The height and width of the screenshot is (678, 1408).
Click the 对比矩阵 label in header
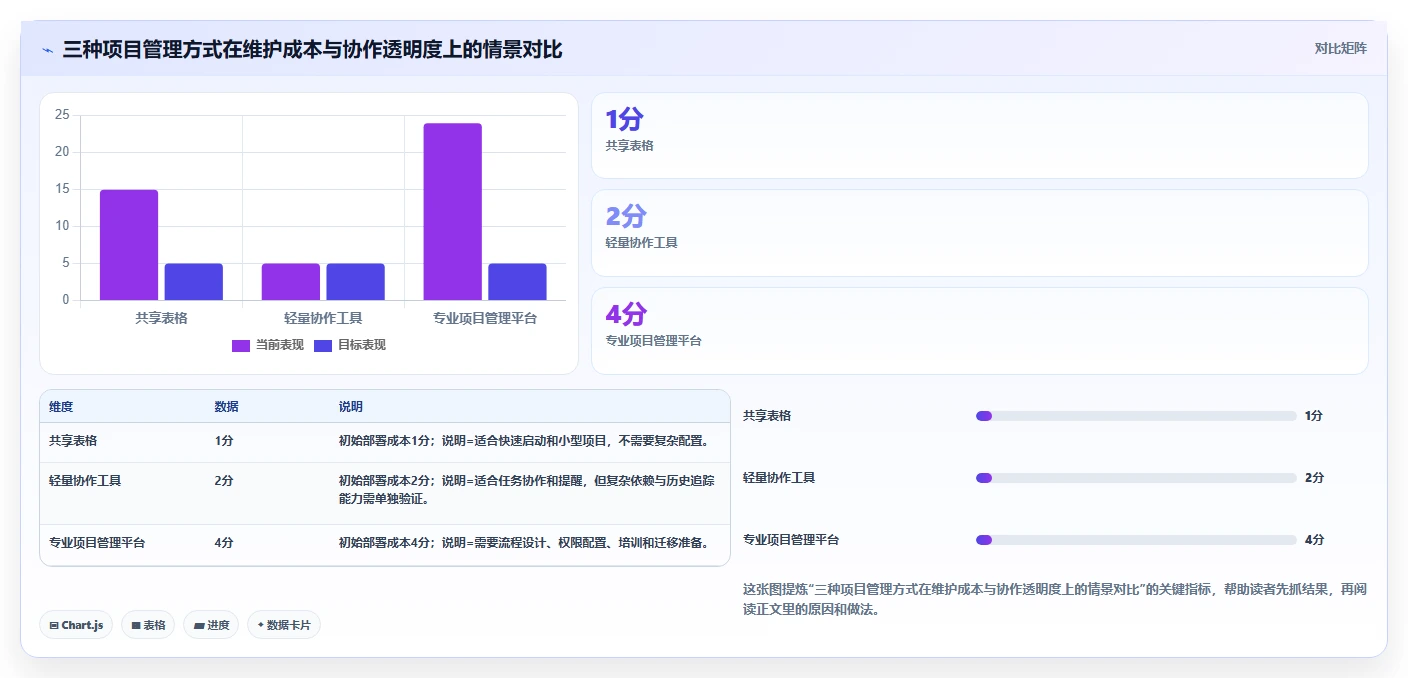1340,48
